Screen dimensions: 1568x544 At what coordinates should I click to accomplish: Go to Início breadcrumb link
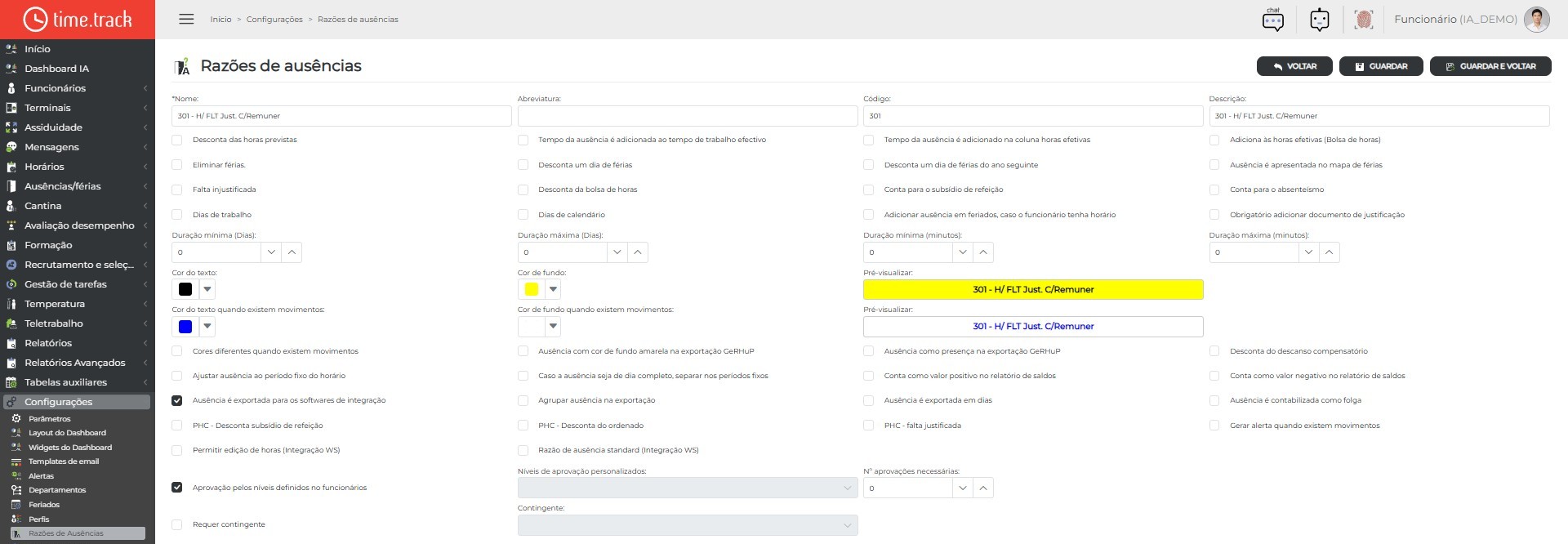220,20
